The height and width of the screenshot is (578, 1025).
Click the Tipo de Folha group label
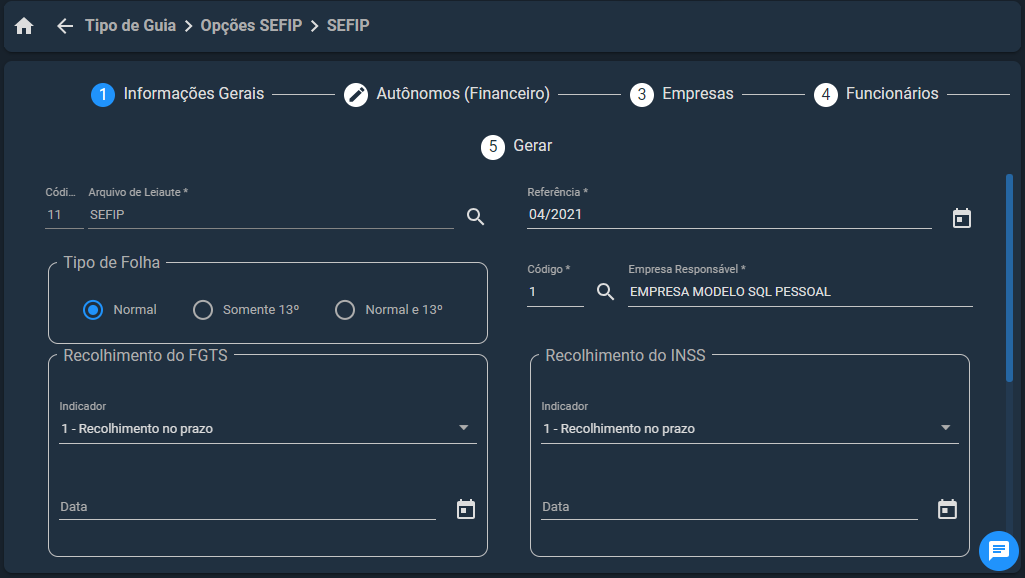click(112, 262)
